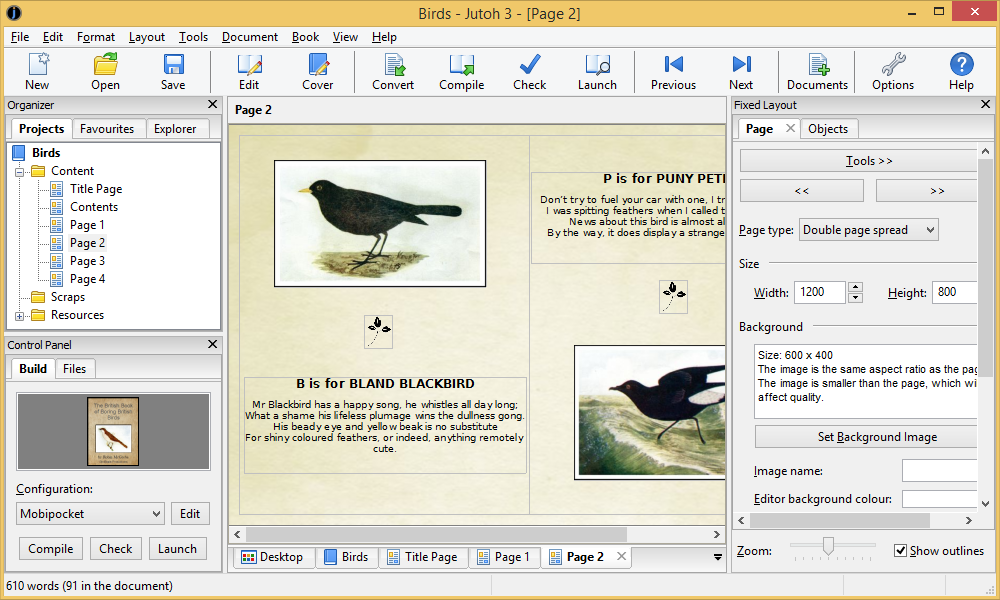Compile the book from the toolbar
1000x600 pixels.
pos(461,70)
